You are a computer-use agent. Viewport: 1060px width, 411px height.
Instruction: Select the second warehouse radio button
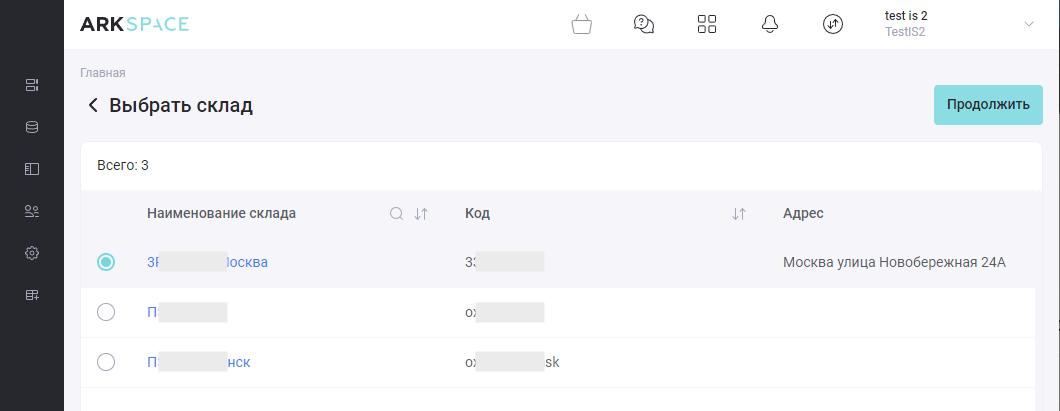(x=105, y=312)
